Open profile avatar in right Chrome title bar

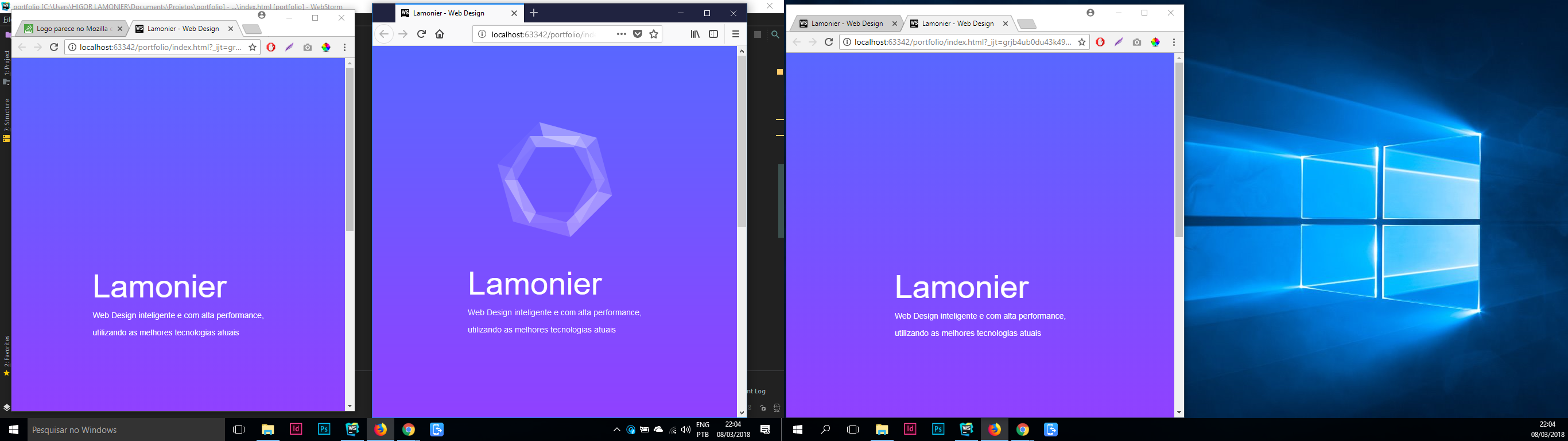point(1090,13)
